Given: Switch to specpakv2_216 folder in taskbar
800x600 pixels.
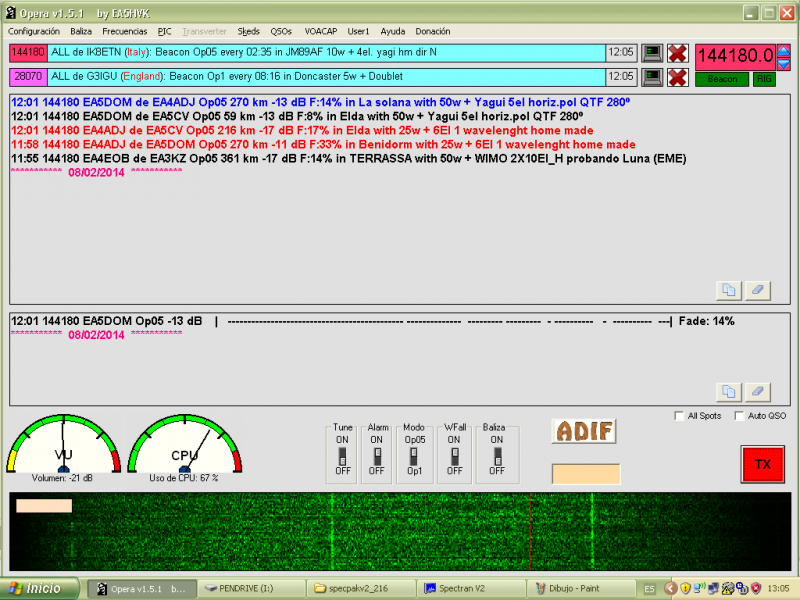Looking at the screenshot, I should [360, 589].
